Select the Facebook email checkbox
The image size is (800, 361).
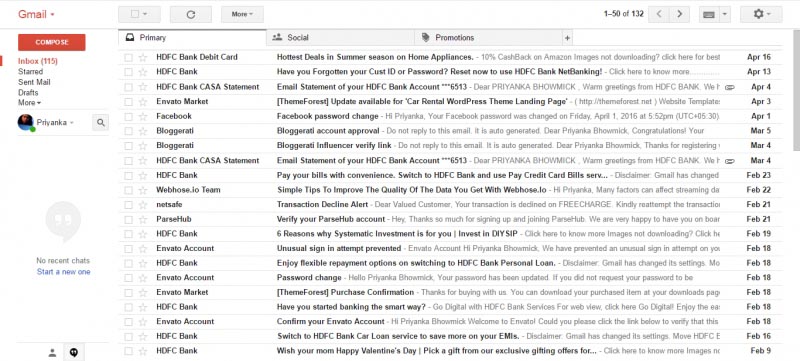128,116
